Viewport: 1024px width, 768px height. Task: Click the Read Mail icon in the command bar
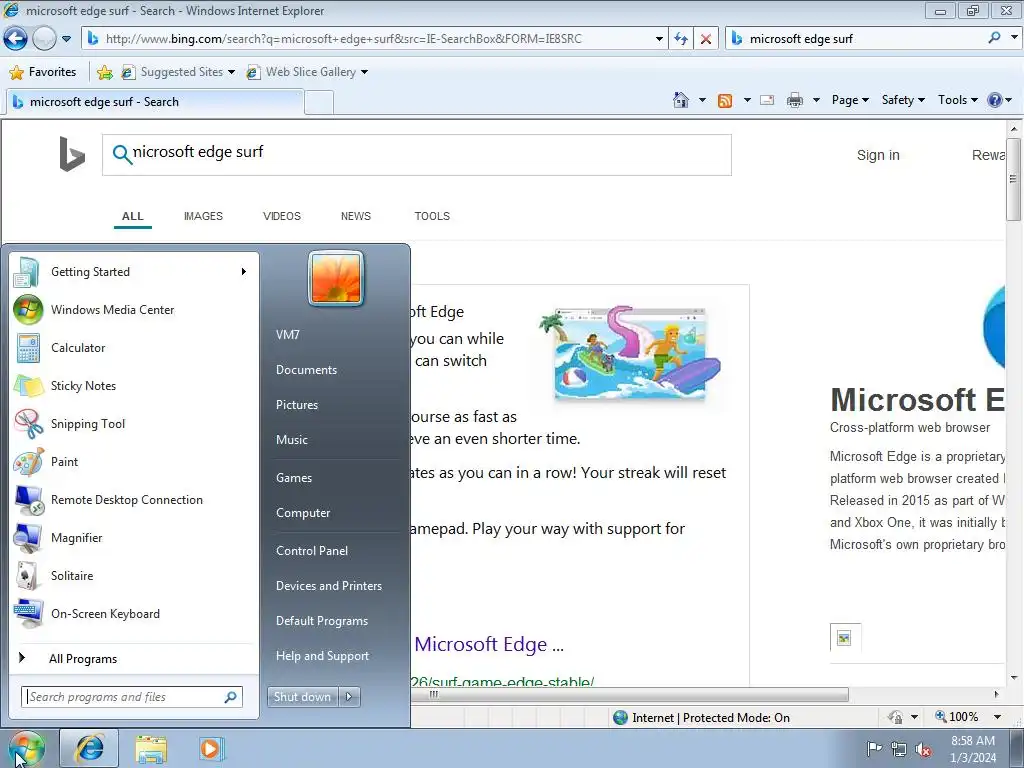tap(767, 100)
